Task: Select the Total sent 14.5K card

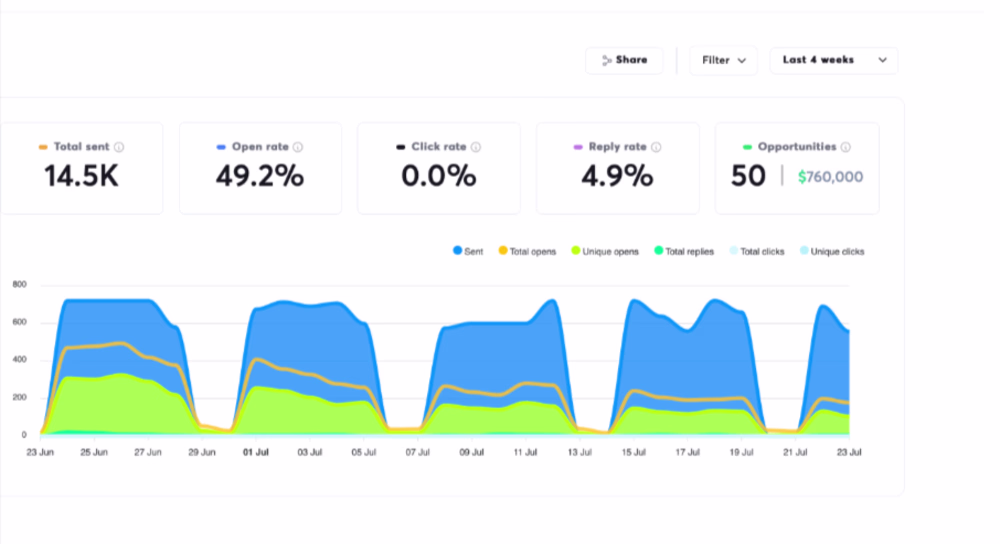Action: point(82,168)
